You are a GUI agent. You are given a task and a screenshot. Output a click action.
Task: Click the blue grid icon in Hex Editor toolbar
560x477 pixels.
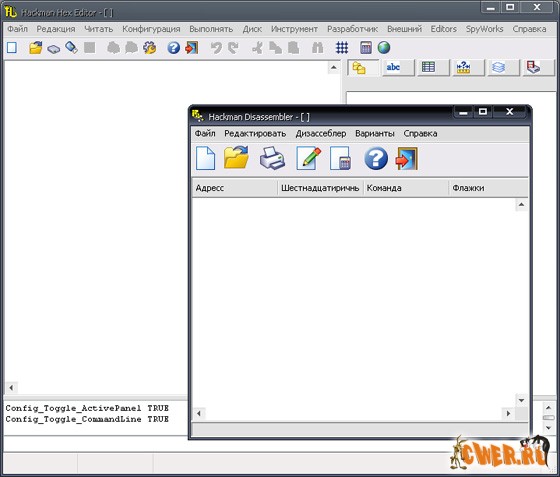(x=342, y=47)
